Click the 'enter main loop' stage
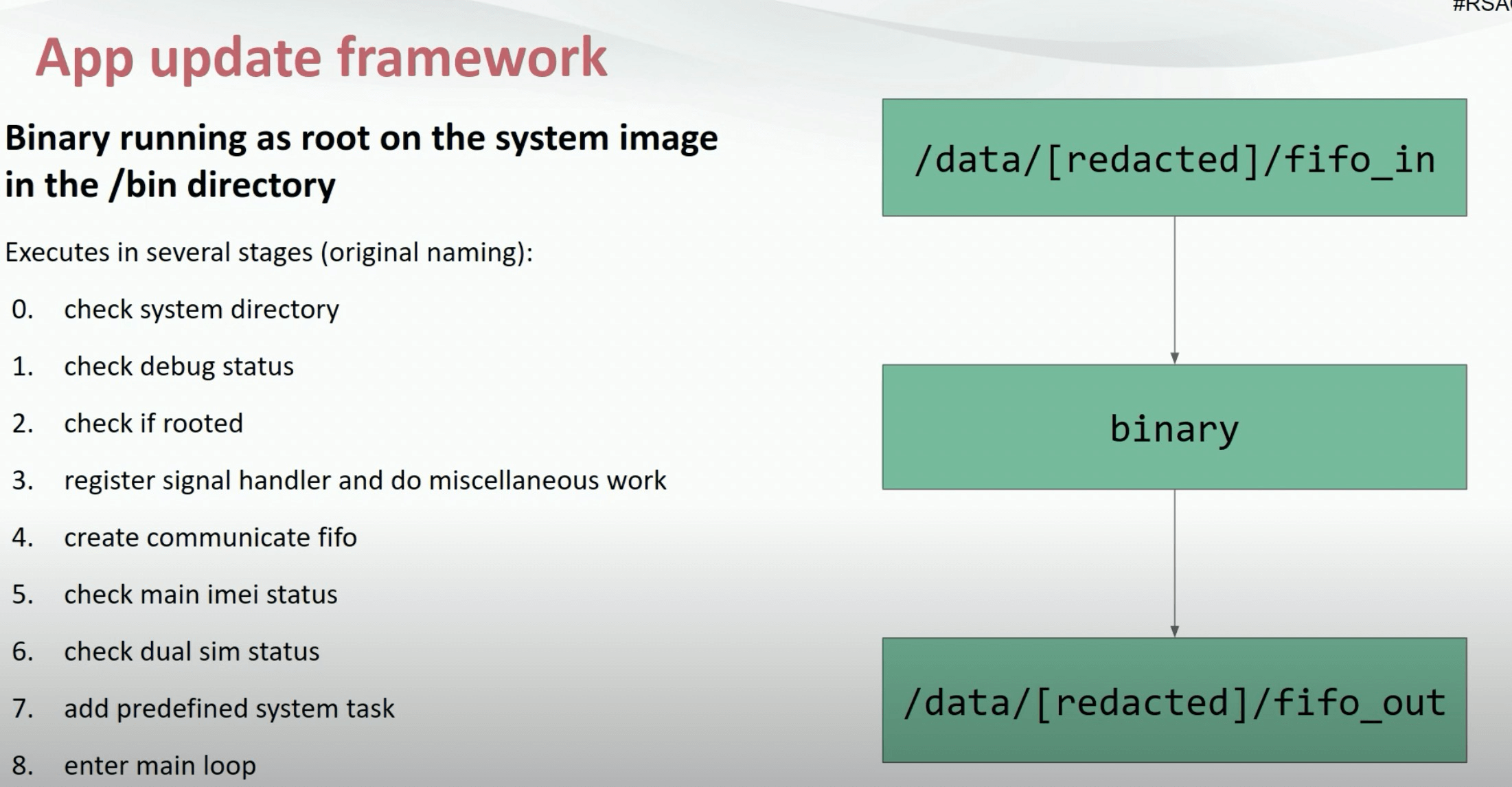Viewport: 1512px width, 787px height. coord(160,765)
